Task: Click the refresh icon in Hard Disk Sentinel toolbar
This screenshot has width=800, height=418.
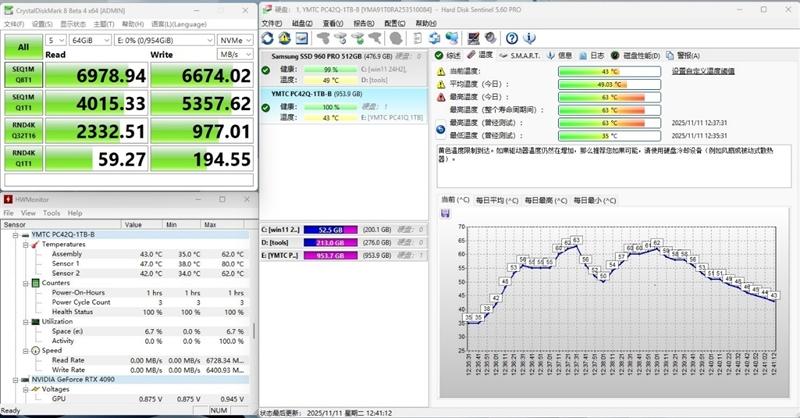Action: 270,37
